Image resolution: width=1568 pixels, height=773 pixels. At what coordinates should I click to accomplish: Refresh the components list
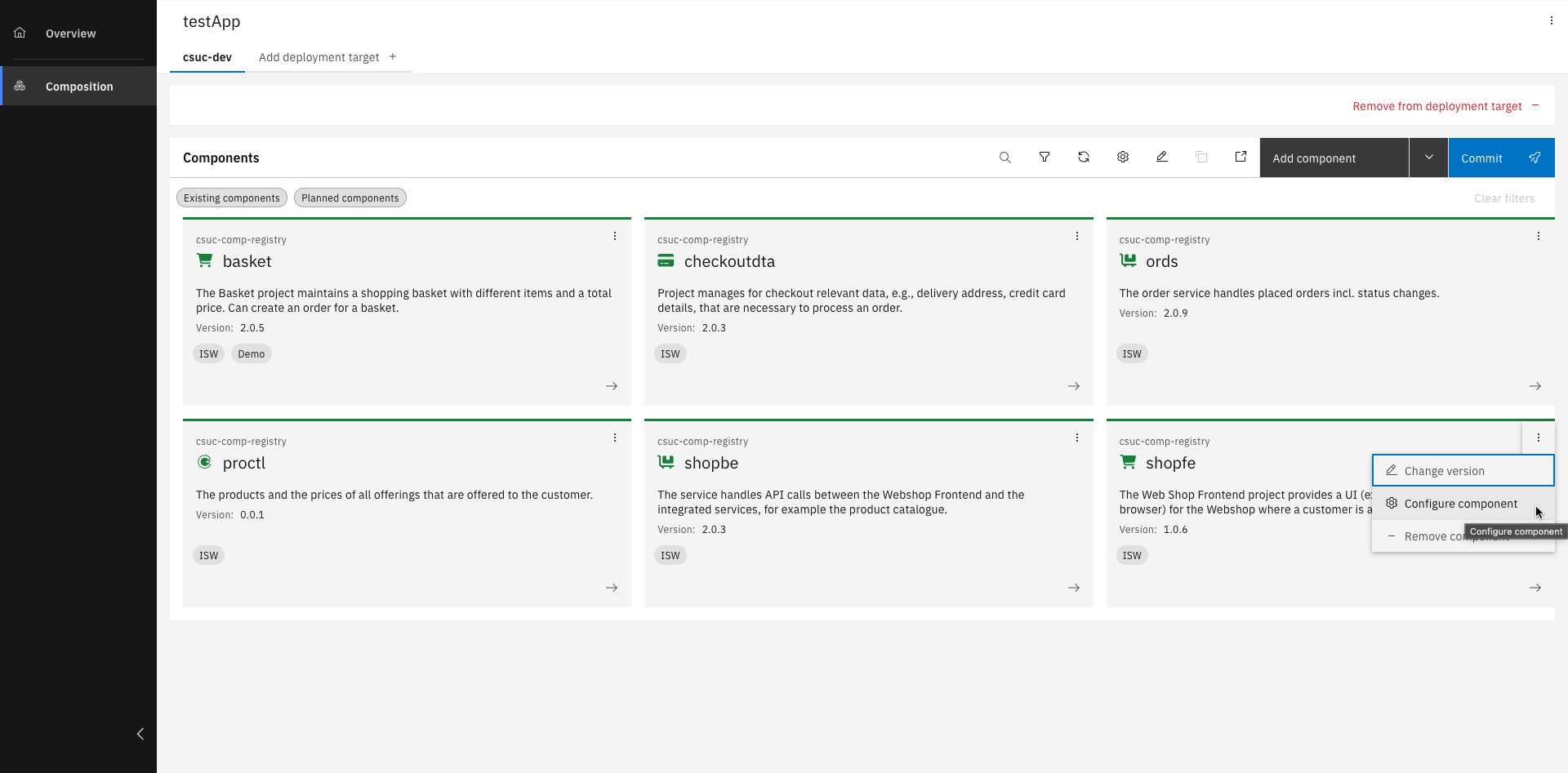pos(1084,157)
